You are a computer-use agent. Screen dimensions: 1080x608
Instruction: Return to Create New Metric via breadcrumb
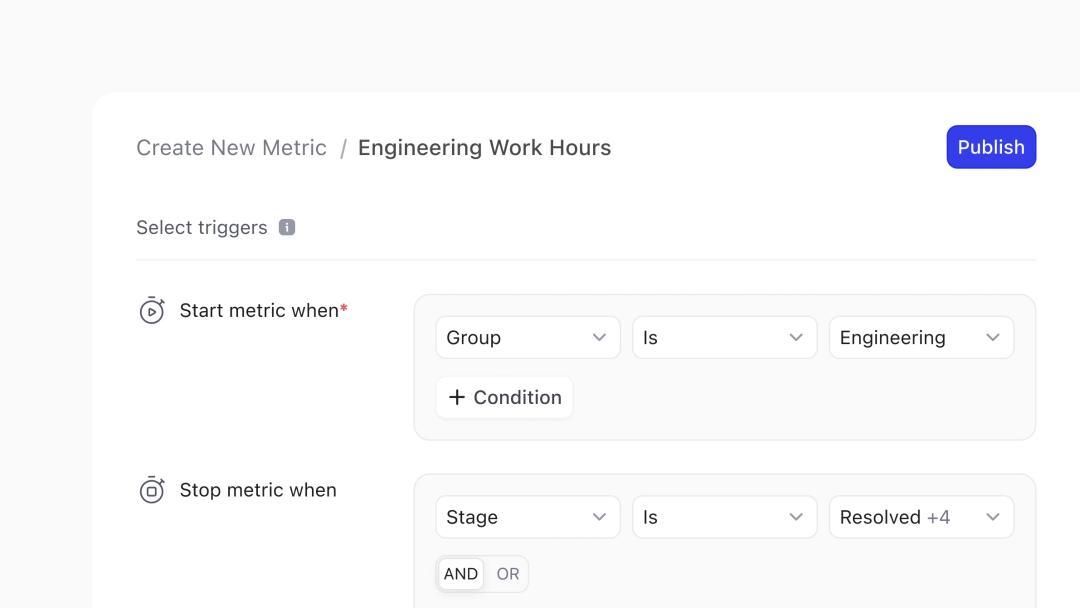pos(231,147)
